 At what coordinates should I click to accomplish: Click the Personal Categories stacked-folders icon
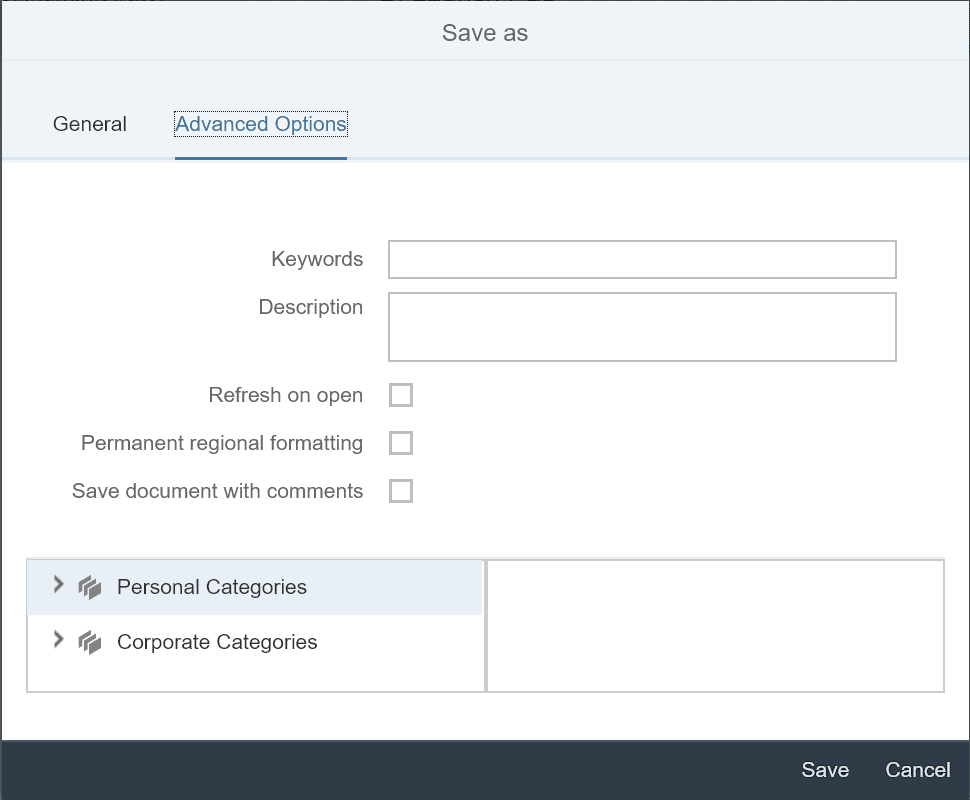(x=90, y=587)
